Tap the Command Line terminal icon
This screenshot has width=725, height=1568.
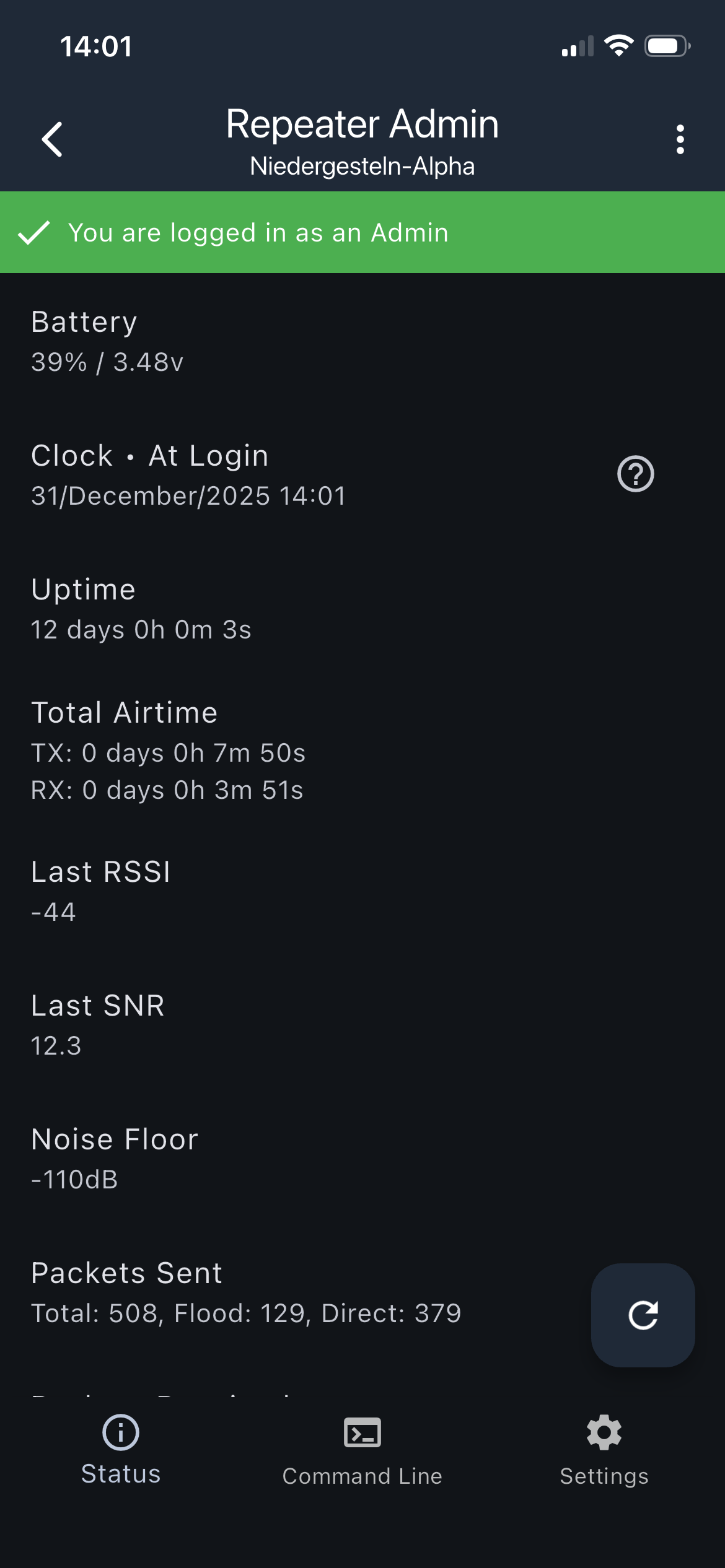pyautogui.click(x=362, y=1432)
